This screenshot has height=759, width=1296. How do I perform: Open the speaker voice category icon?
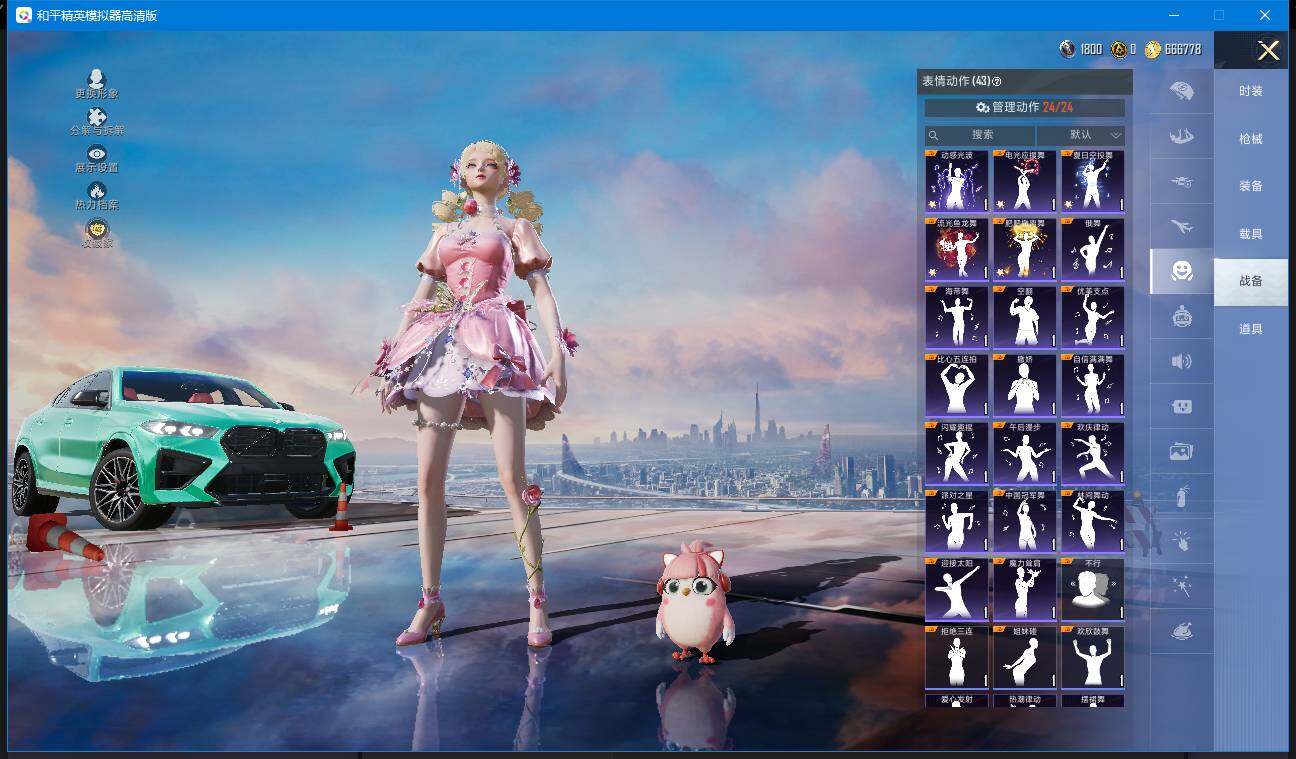click(x=1181, y=361)
